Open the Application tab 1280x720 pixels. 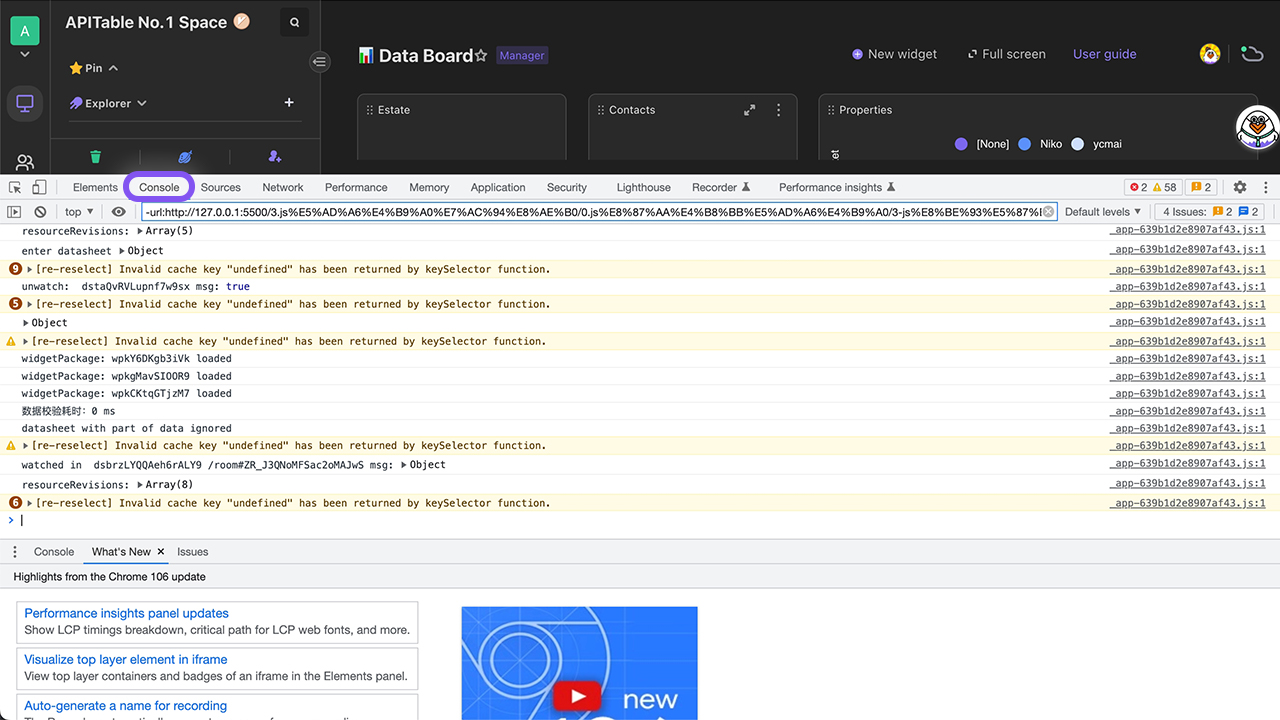[498, 187]
